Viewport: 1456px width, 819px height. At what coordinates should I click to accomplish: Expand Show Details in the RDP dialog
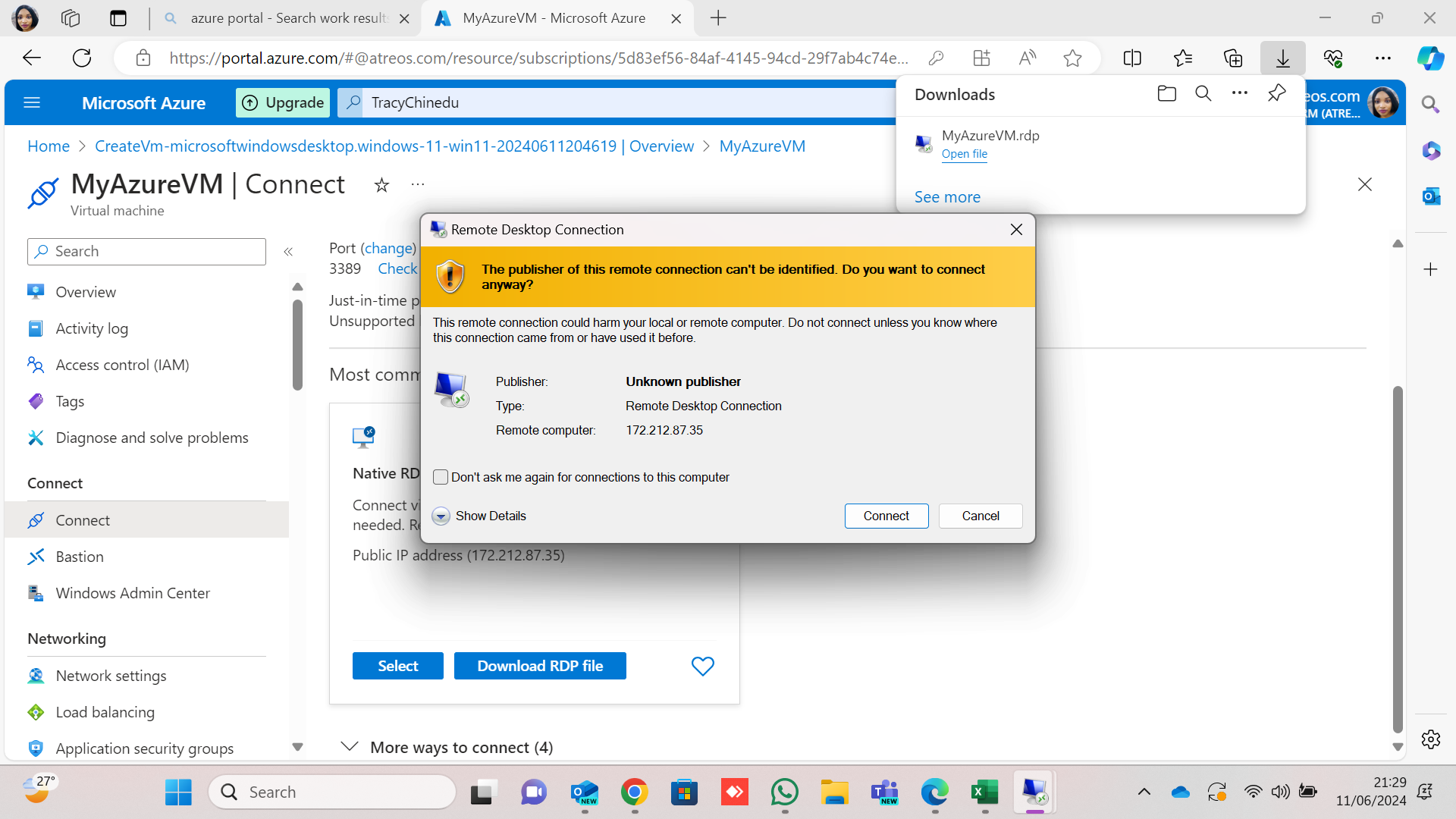(x=441, y=516)
